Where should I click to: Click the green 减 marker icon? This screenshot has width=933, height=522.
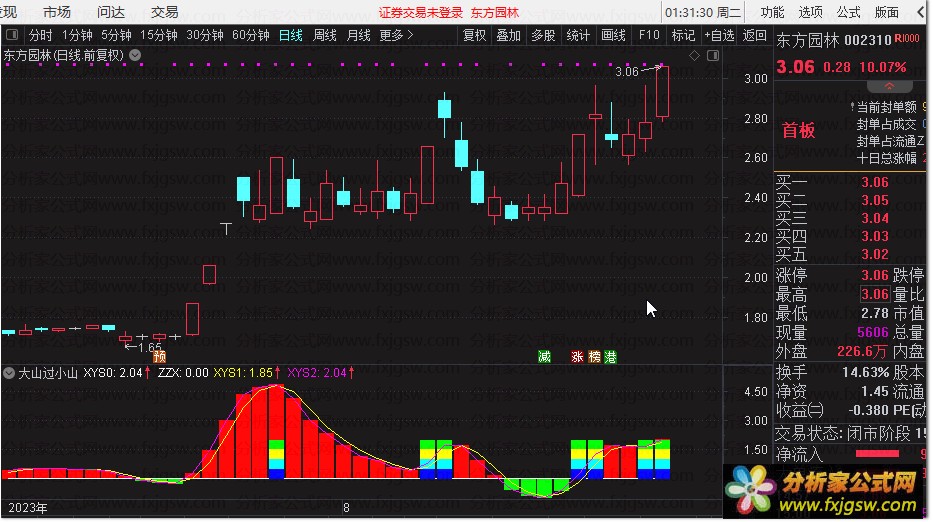(544, 357)
